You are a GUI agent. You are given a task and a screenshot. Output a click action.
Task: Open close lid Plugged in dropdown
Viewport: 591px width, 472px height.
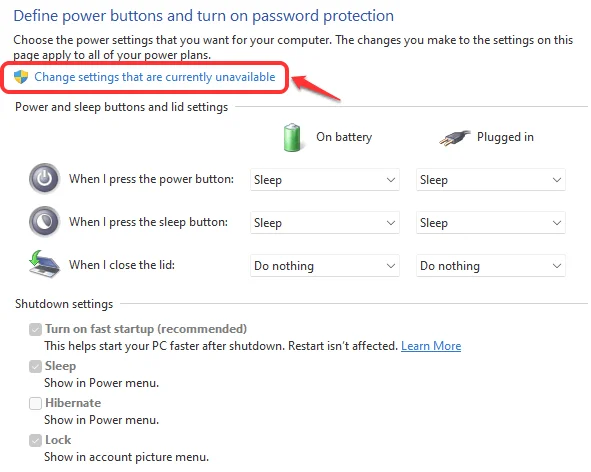[x=491, y=266]
